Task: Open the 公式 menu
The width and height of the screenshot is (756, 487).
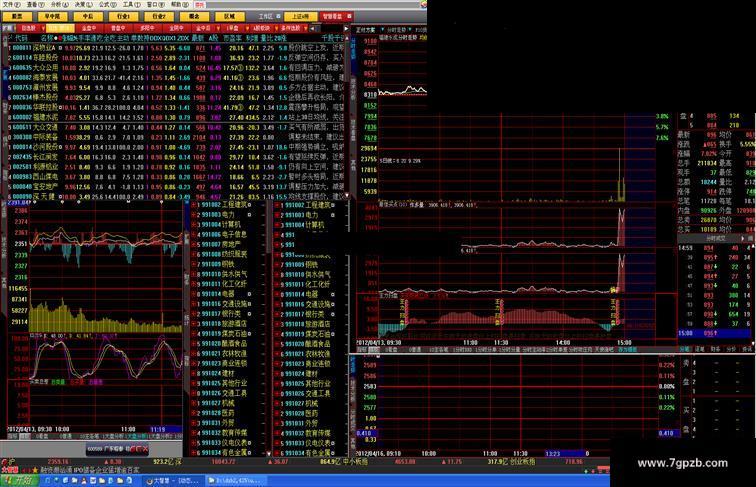Action: coord(107,4)
